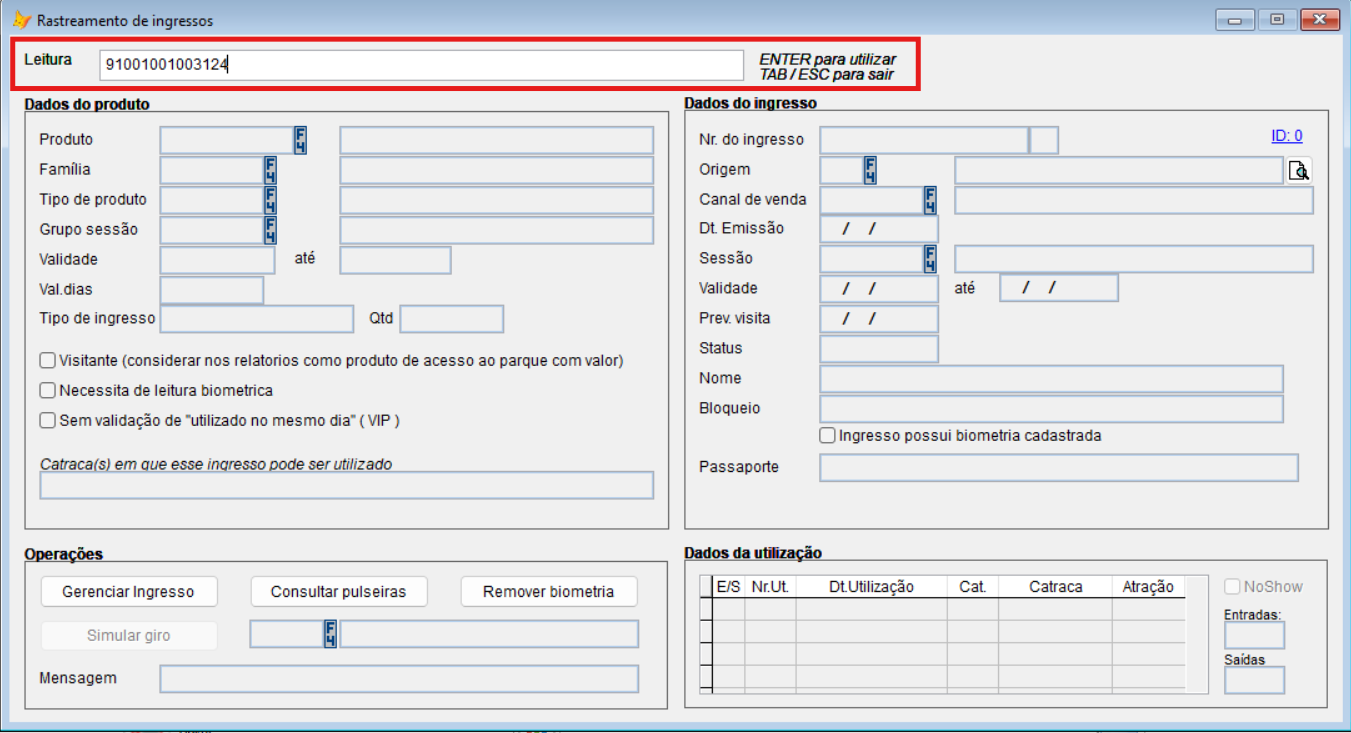Click the F4 lookup icon beside Produto
This screenshot has width=1351, height=733.
[x=300, y=140]
